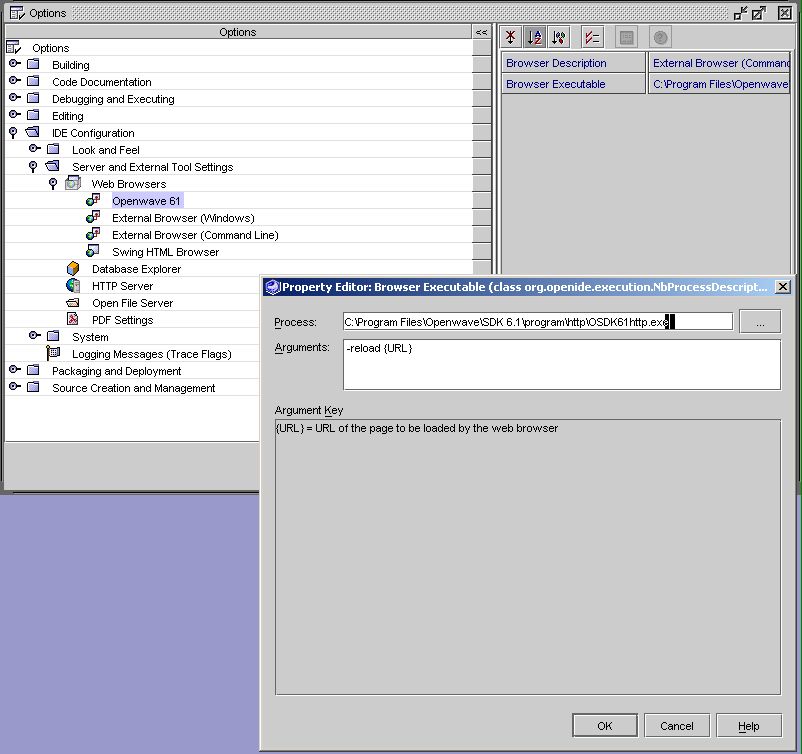The image size is (802, 754).
Task: Expand the Debugging and Executing node
Action: (x=14, y=97)
